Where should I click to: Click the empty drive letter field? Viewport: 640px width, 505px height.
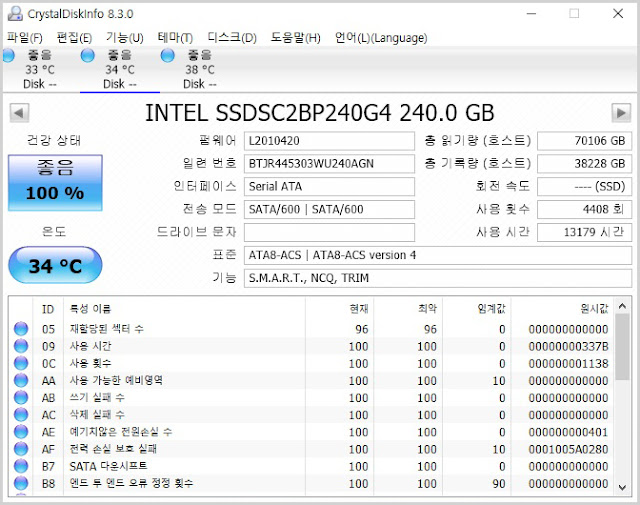[329, 232]
